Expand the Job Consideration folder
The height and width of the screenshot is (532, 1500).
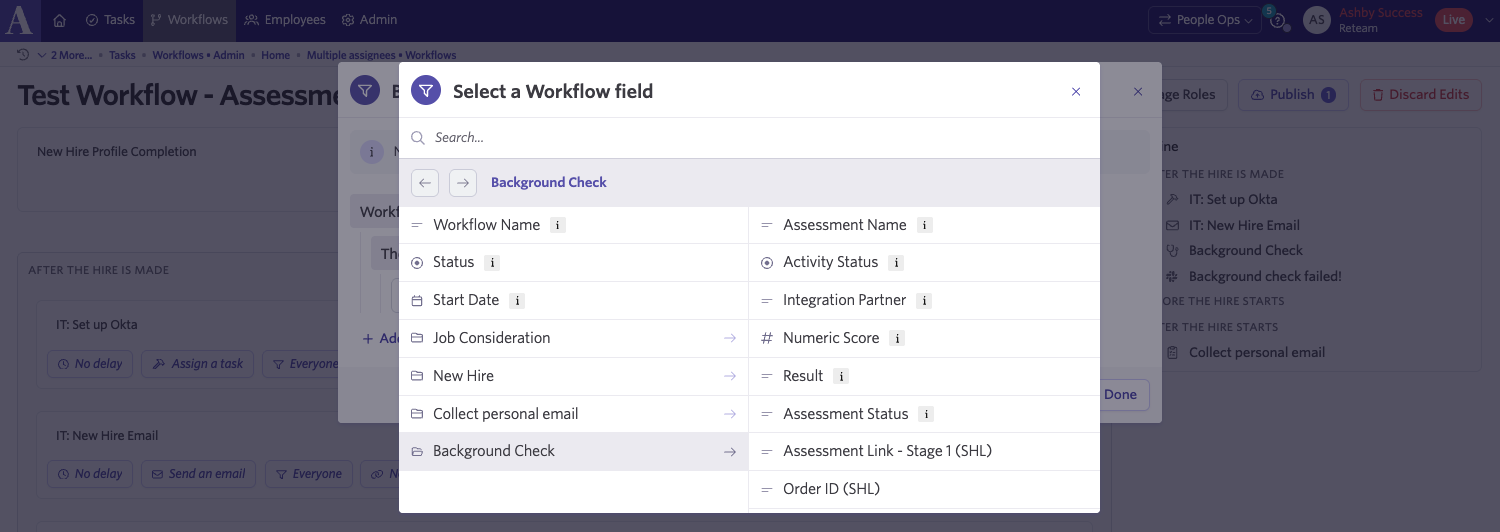pos(574,338)
